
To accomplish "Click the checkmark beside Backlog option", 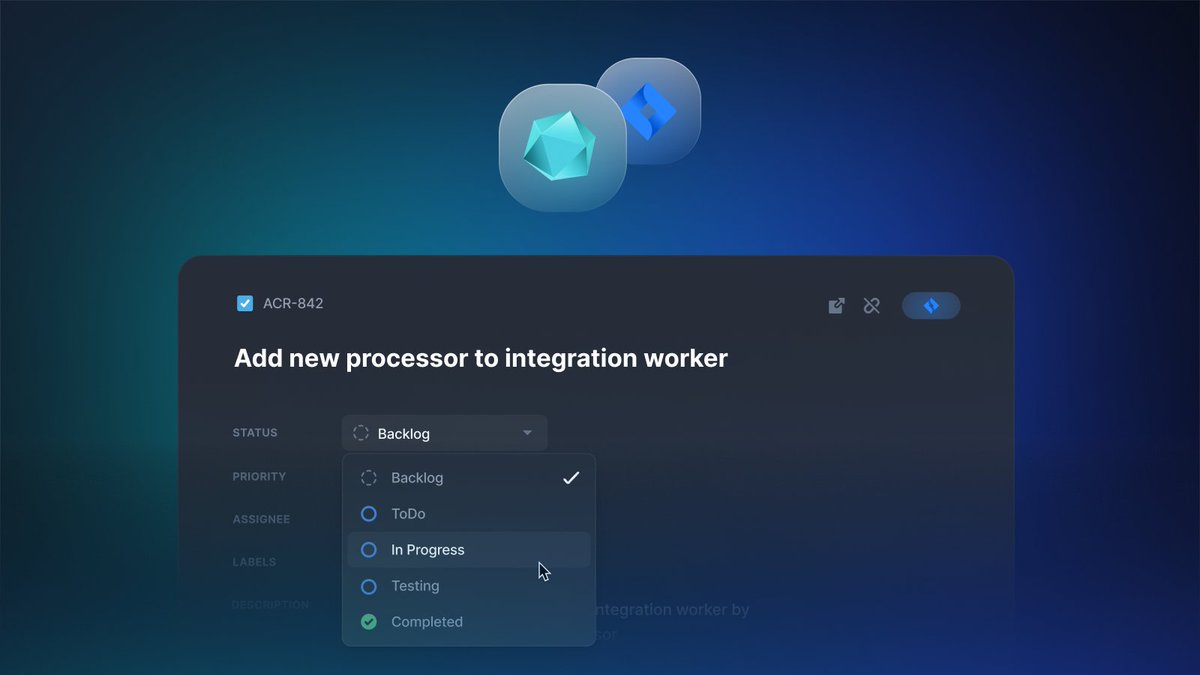I will pyautogui.click(x=571, y=478).
